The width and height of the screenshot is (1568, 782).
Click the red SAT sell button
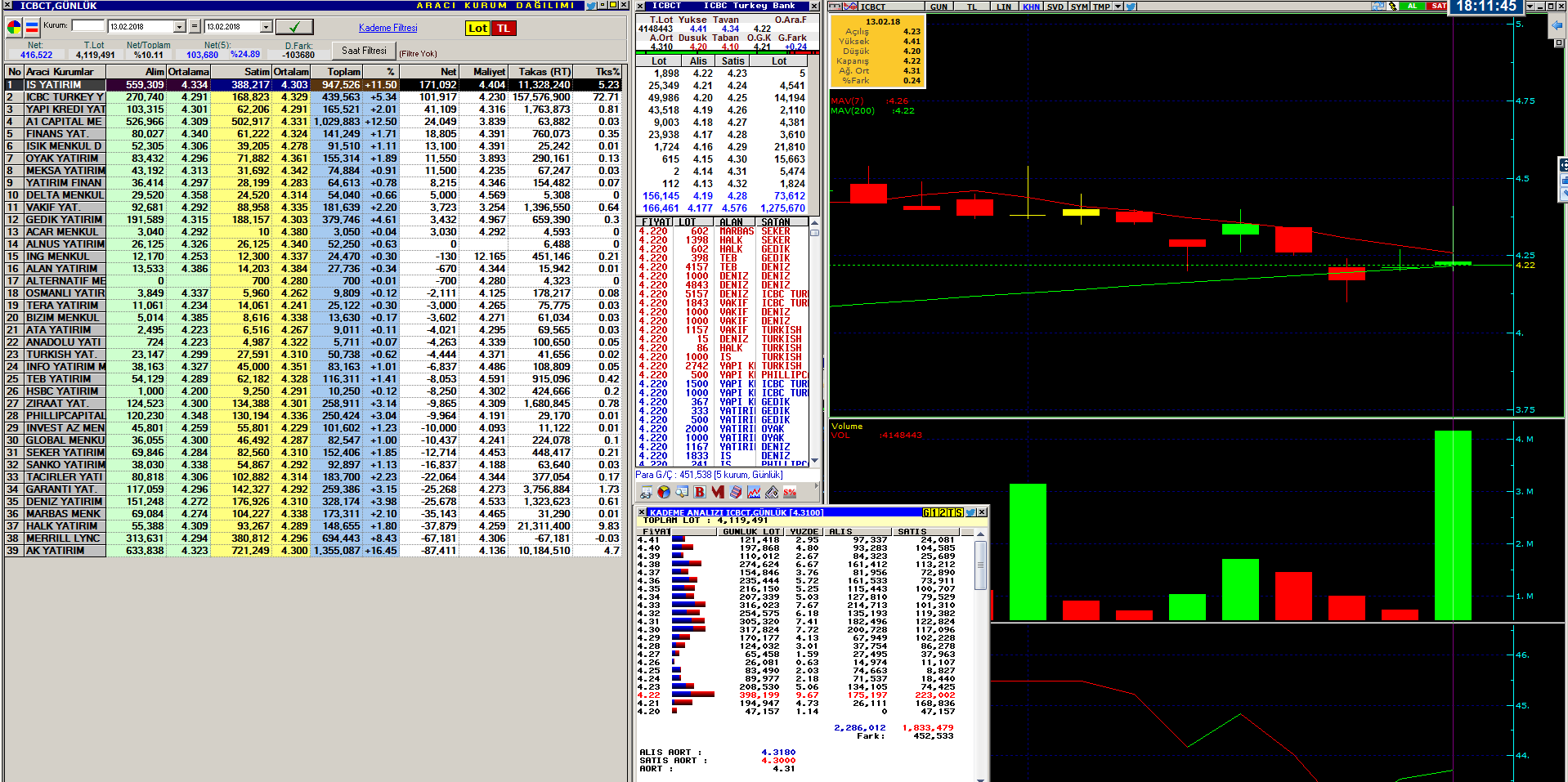tap(1438, 6)
